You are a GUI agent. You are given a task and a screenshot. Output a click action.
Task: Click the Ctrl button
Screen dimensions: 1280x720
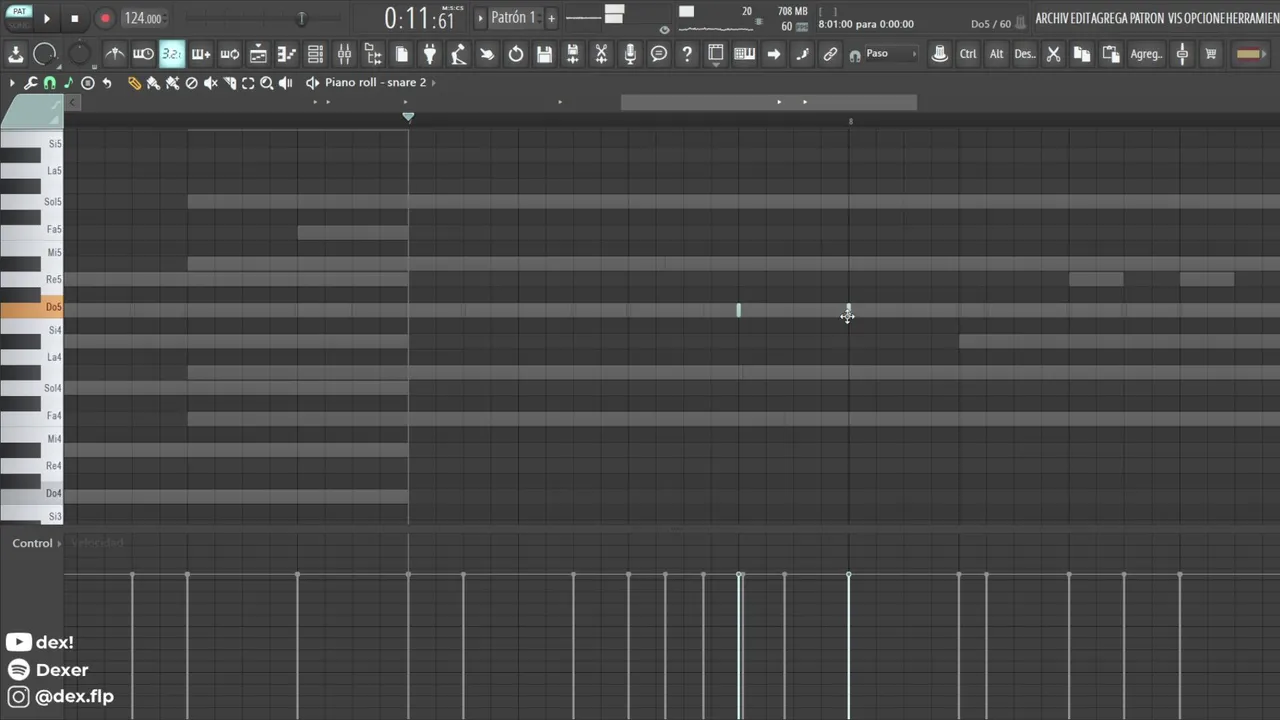[968, 54]
